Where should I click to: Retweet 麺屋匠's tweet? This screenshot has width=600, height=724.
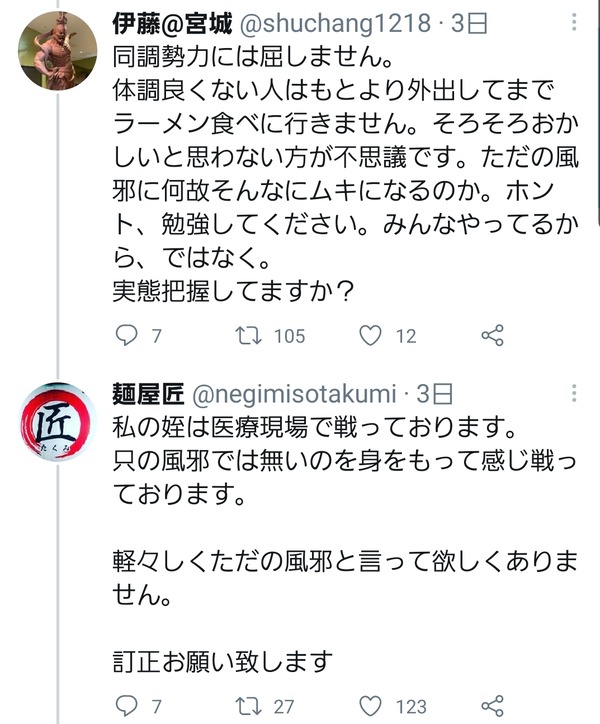pyautogui.click(x=248, y=706)
